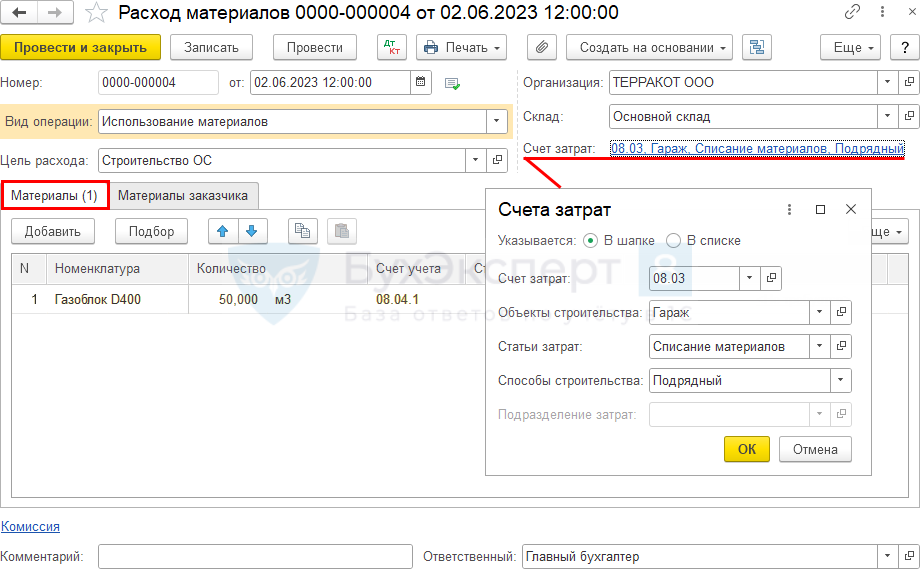This screenshot has height=569, width=920.
Task: Move row down with the down arrow
Action: 252,231
